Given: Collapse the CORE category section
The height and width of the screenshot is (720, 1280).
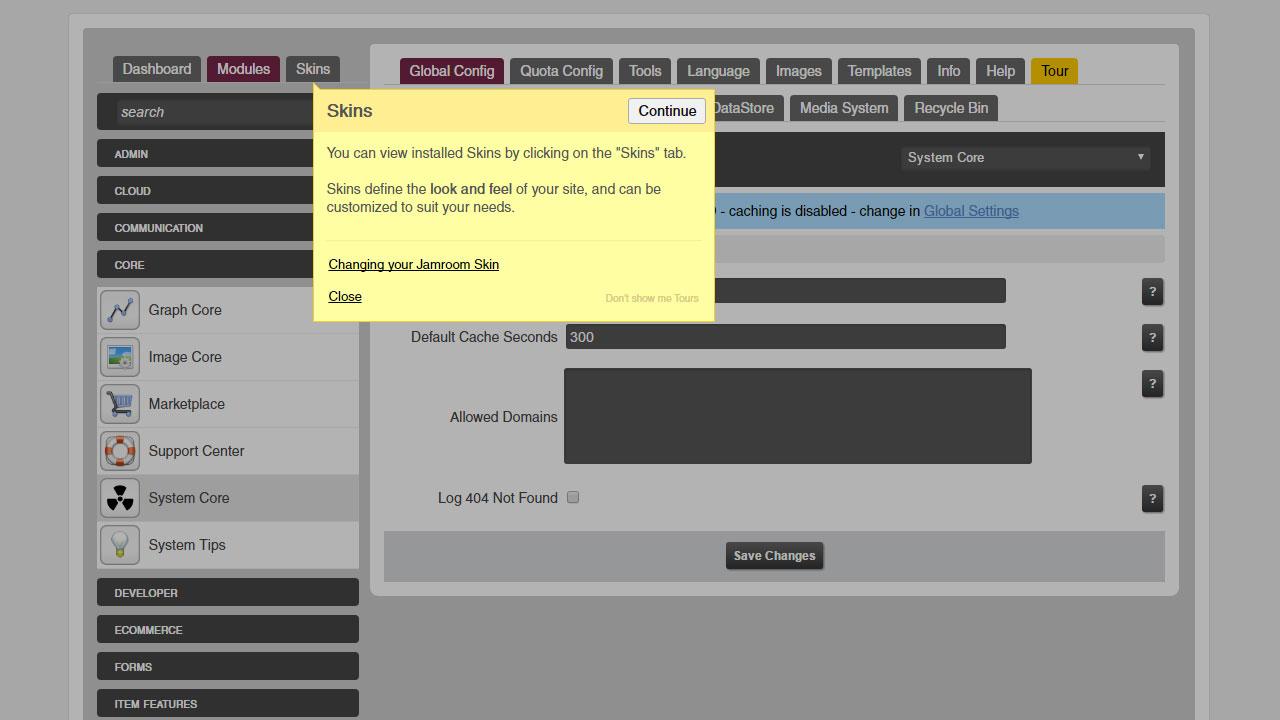Looking at the screenshot, I should pos(206,265).
